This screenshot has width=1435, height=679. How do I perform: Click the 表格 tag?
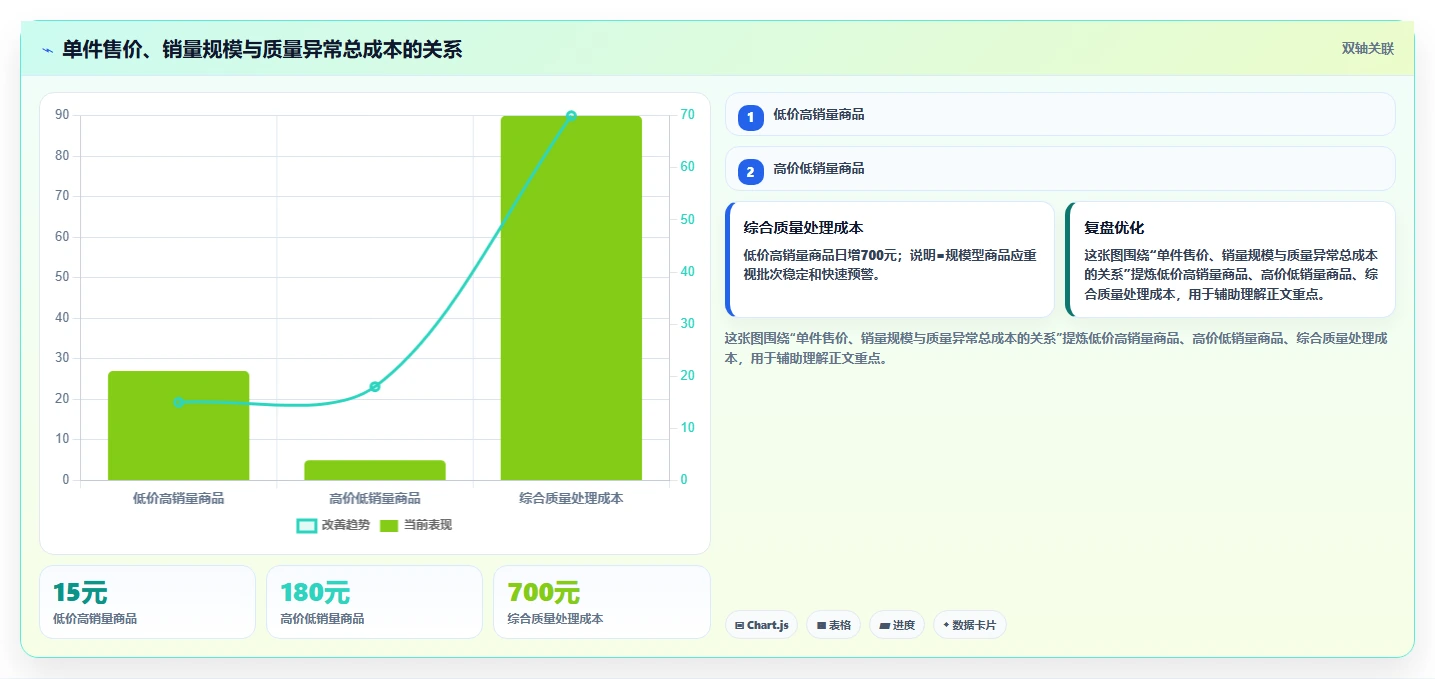(833, 625)
